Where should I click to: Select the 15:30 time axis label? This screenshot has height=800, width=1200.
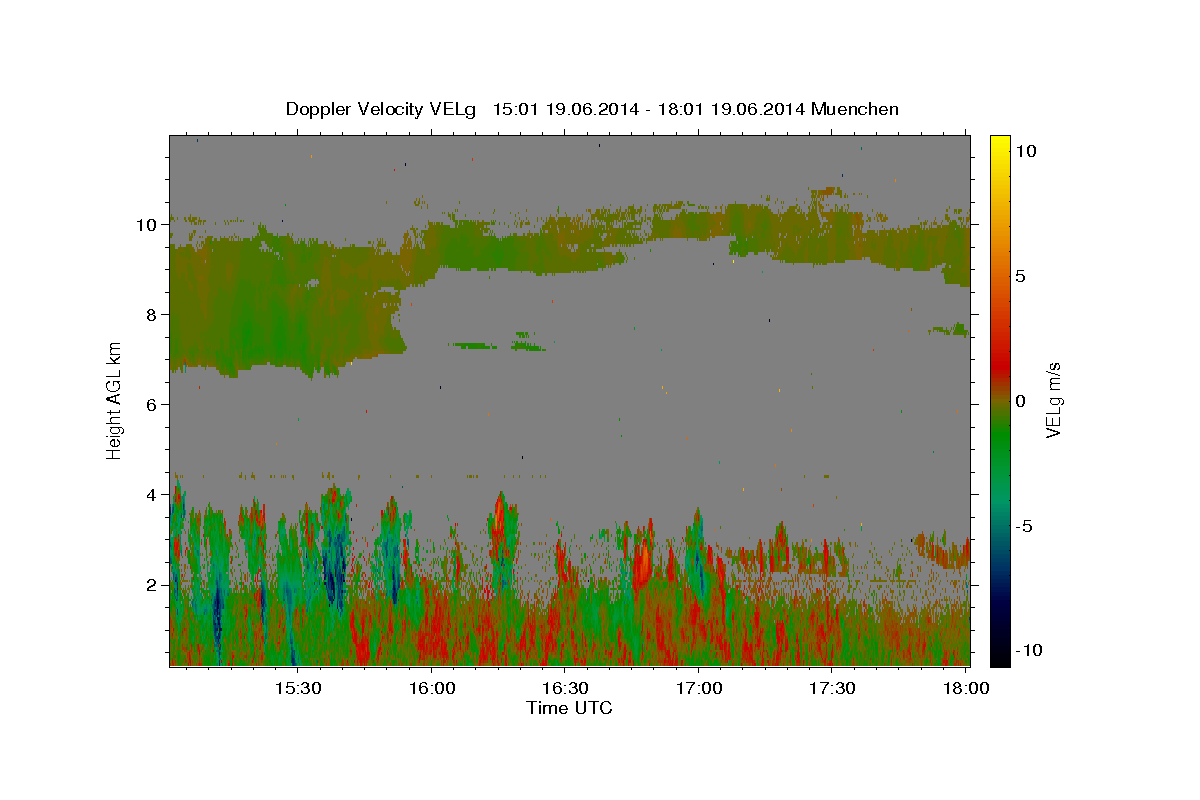pos(297,689)
